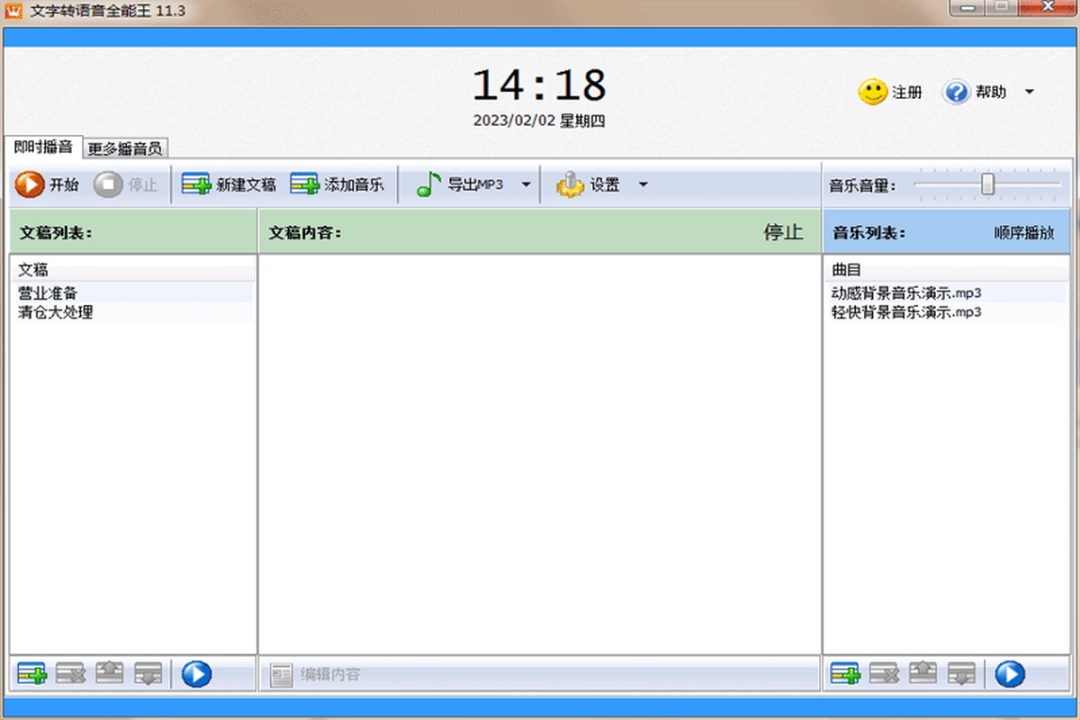The height and width of the screenshot is (720, 1080).
Task: Click the blue play icon below the document list
Action: pyautogui.click(x=196, y=674)
